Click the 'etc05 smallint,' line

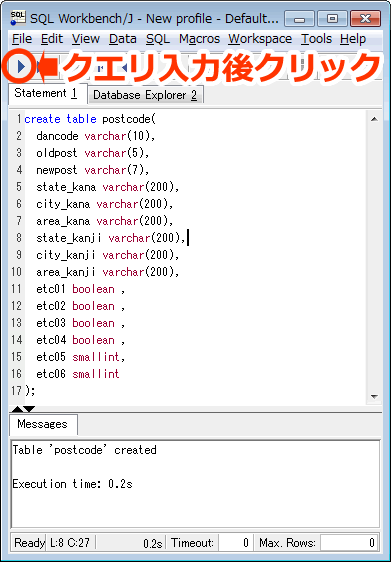click(x=81, y=357)
